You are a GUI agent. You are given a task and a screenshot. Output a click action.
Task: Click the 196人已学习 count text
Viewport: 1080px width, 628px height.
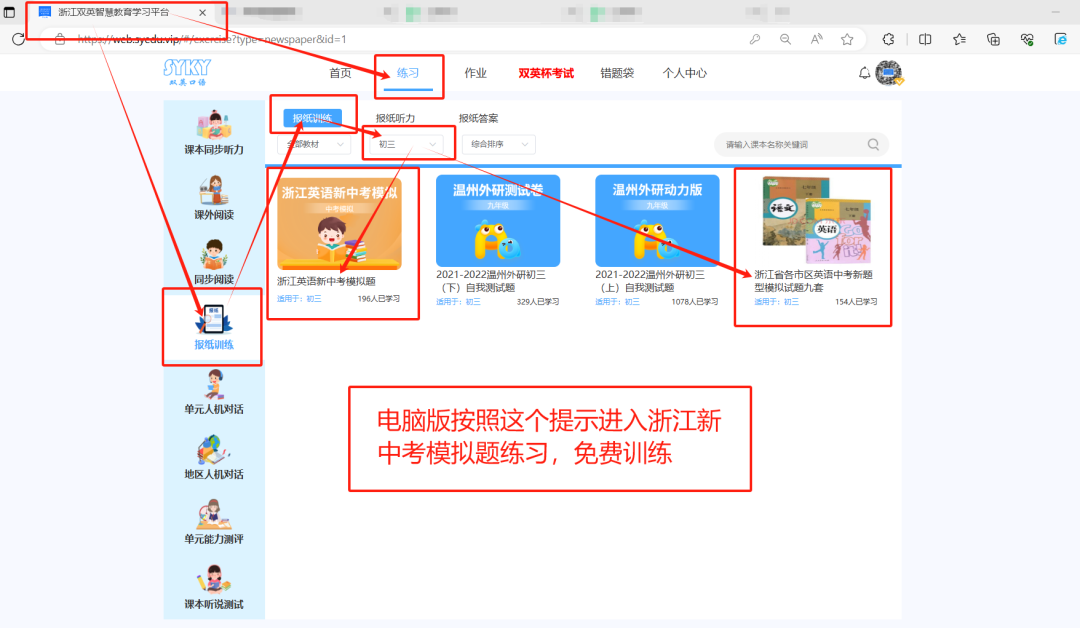[378, 298]
